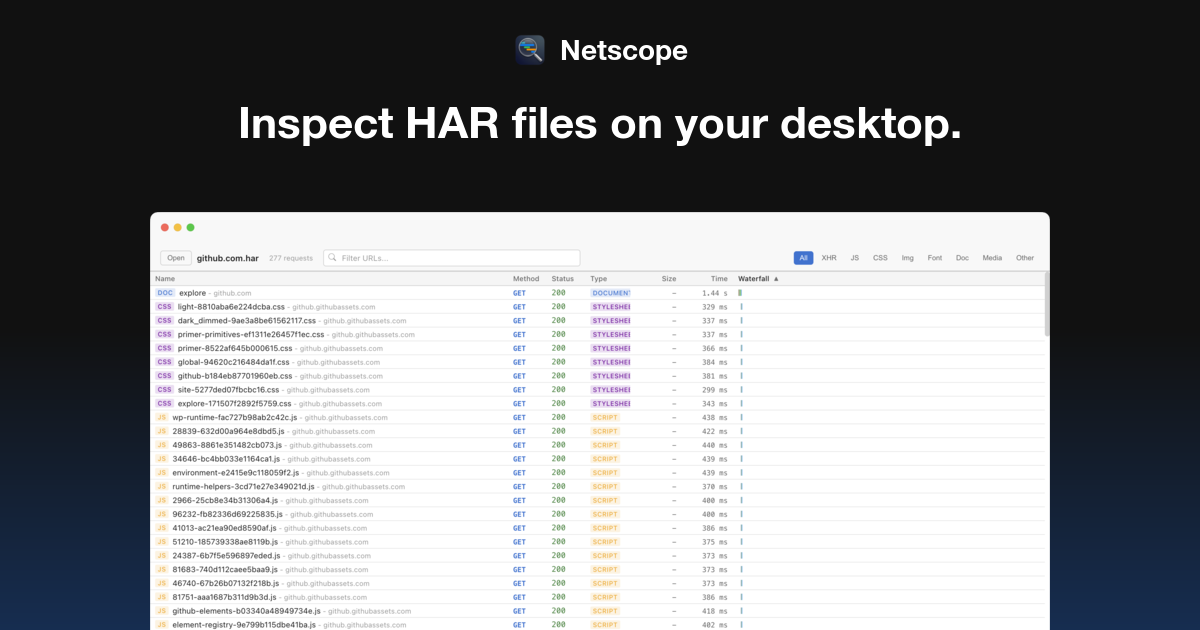
Task: Toggle the XHR request filter
Action: [x=828, y=257]
